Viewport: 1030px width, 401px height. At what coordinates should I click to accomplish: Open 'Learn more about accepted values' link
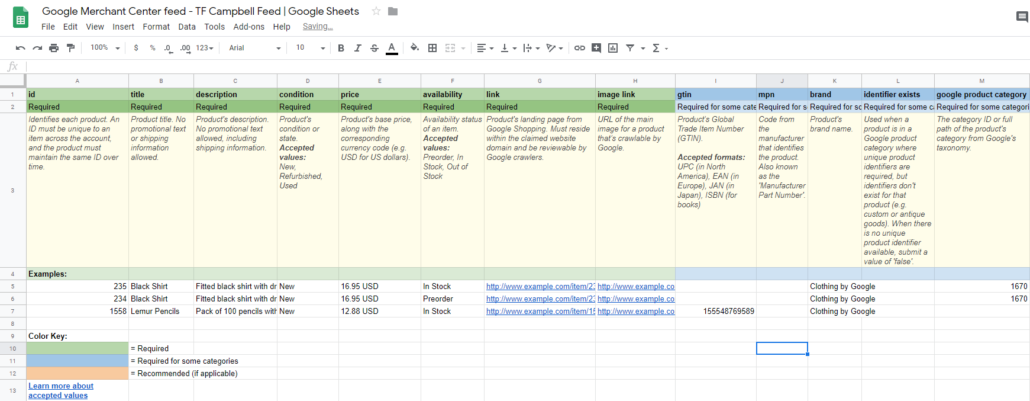(60, 390)
